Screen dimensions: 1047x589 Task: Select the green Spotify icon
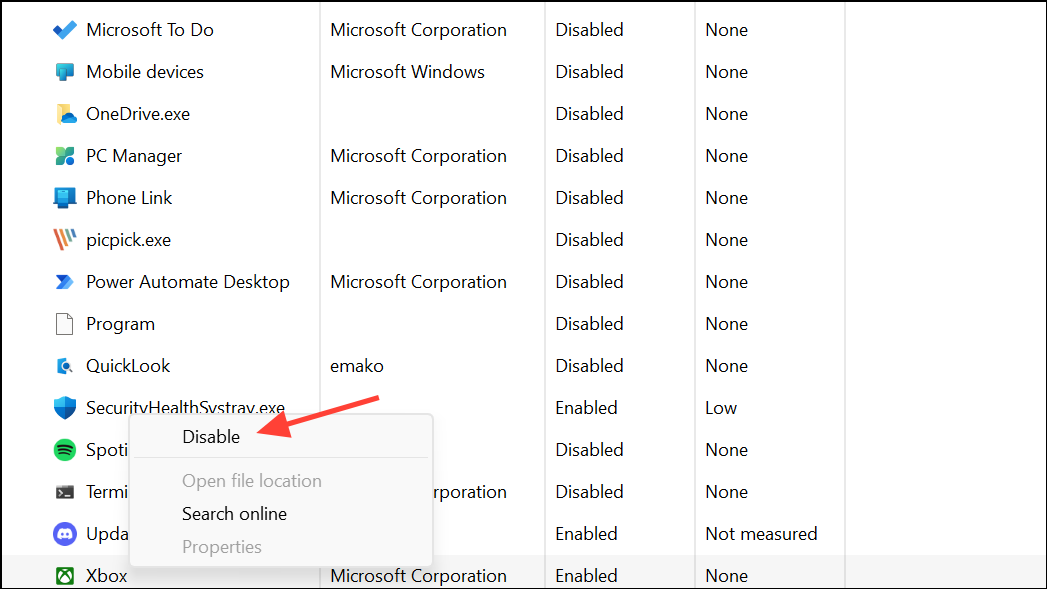point(65,450)
